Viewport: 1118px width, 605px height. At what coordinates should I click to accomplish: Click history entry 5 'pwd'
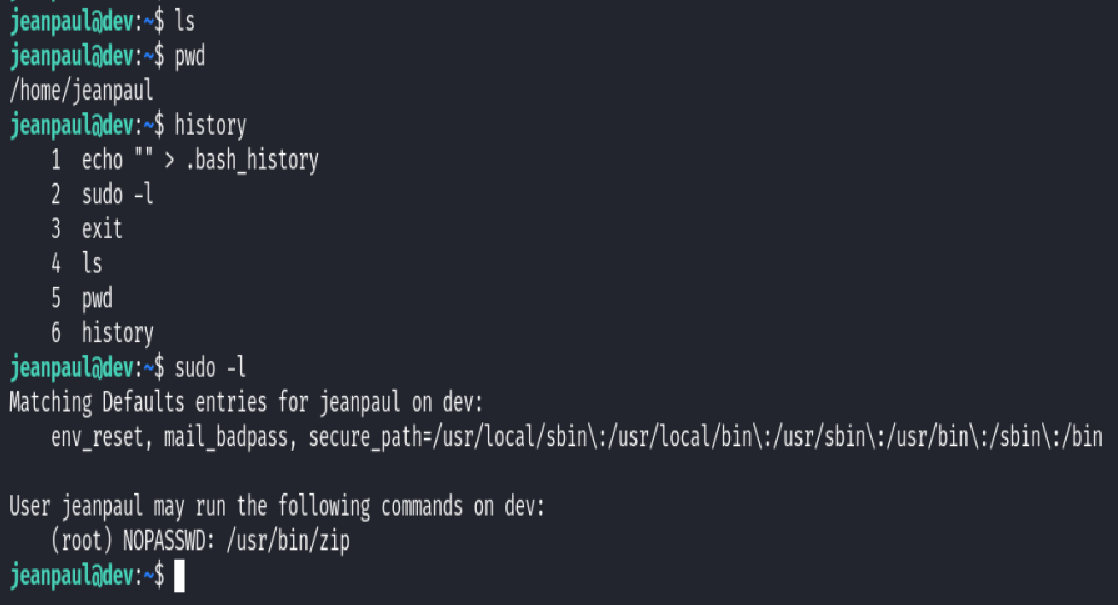[x=97, y=298]
